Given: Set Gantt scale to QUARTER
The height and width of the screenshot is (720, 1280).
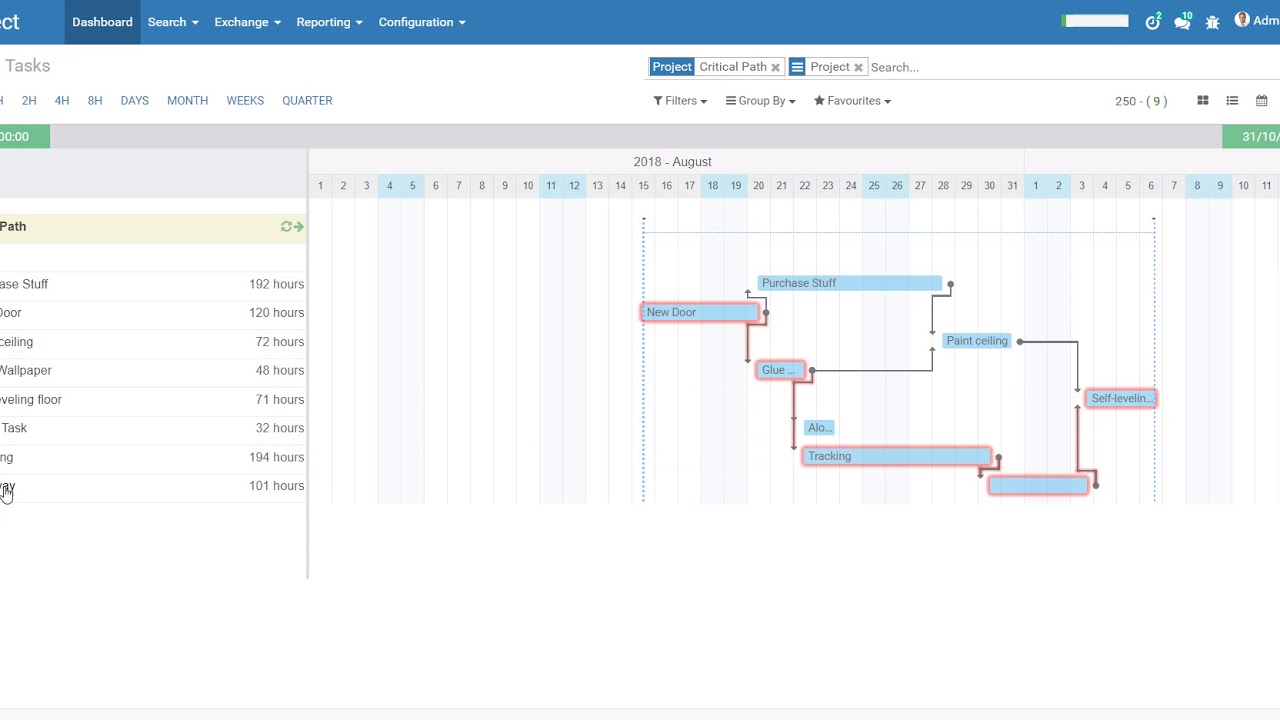Looking at the screenshot, I should pos(307,101).
